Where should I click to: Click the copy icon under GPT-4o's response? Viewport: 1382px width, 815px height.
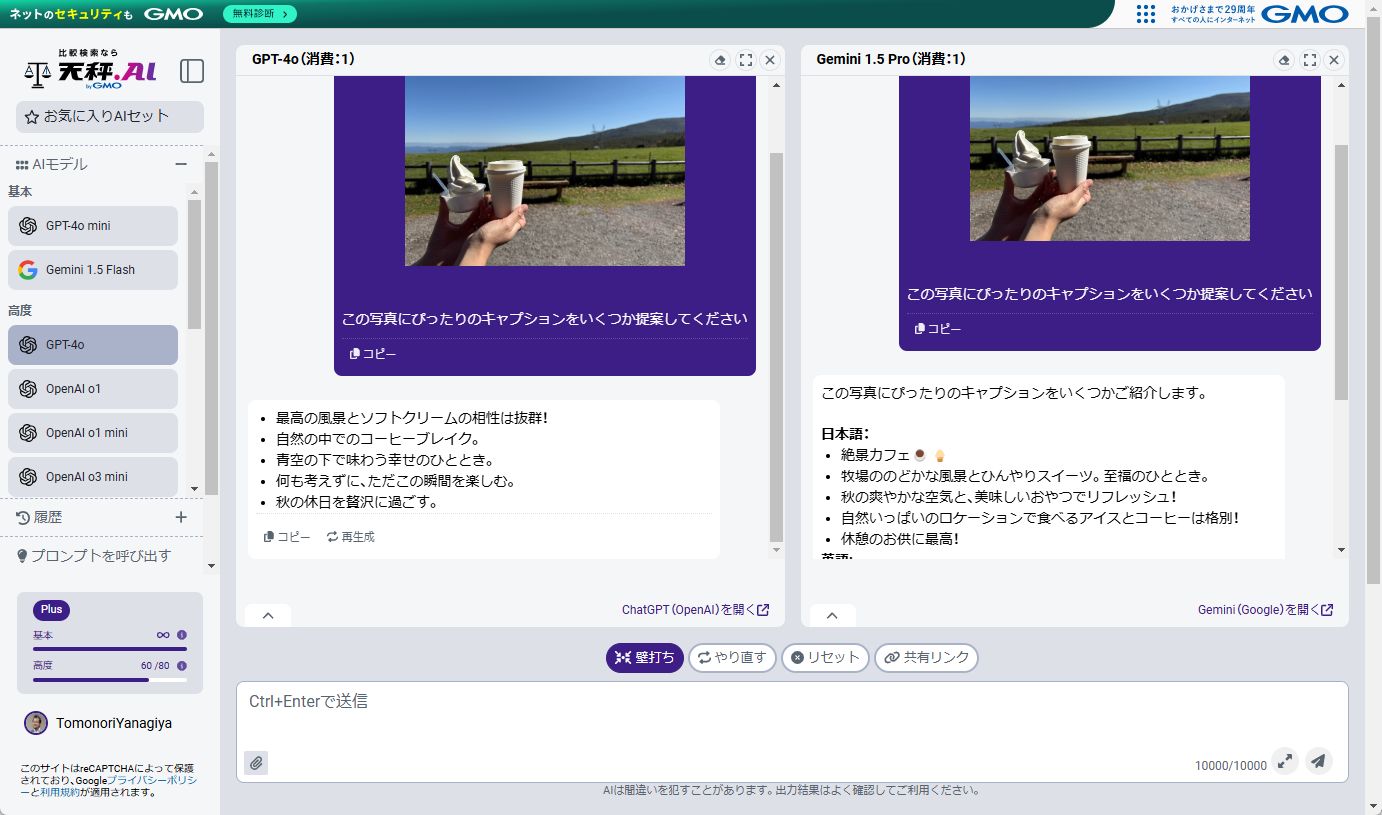[287, 536]
